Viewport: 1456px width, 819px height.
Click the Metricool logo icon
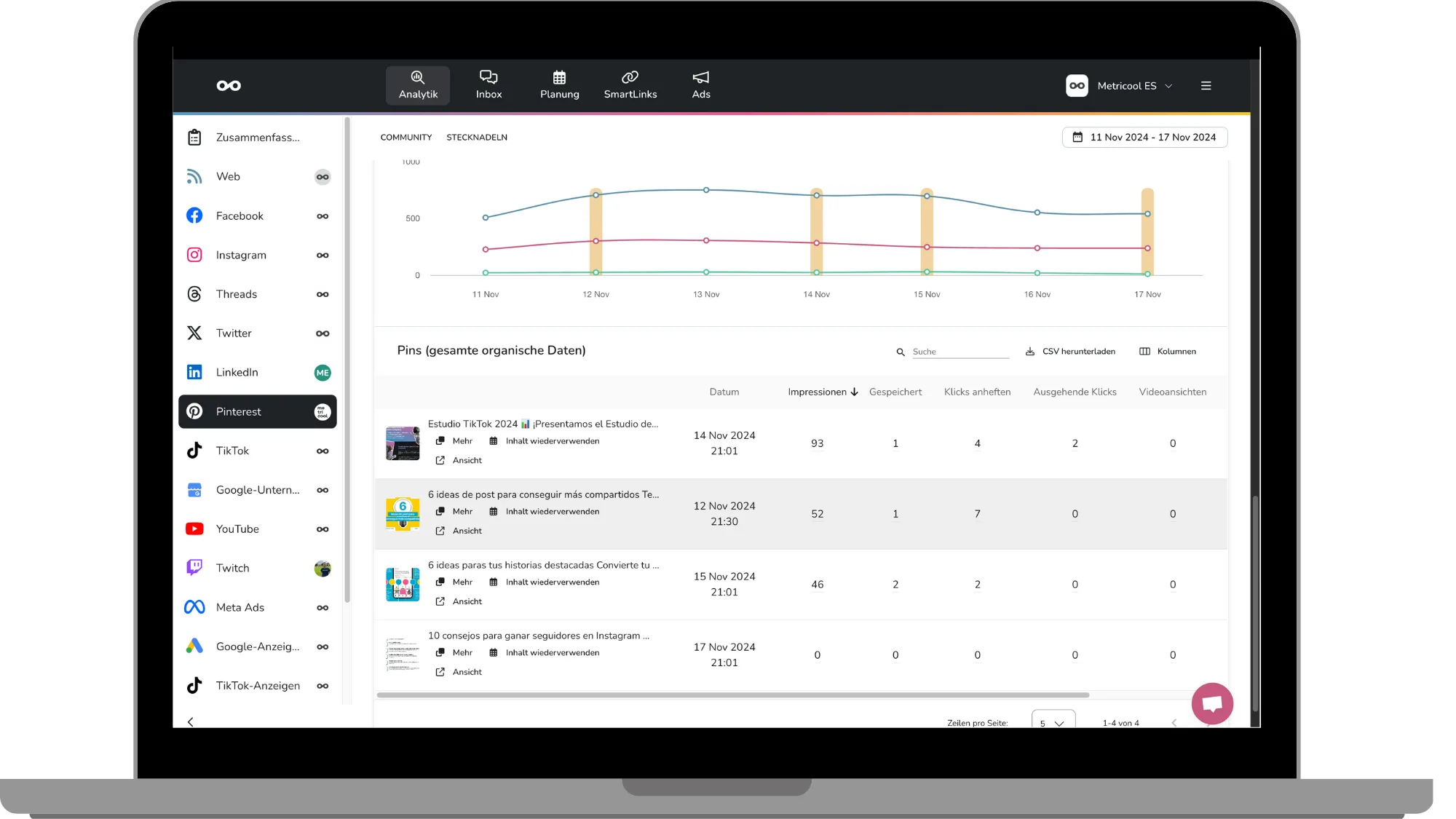229,86
